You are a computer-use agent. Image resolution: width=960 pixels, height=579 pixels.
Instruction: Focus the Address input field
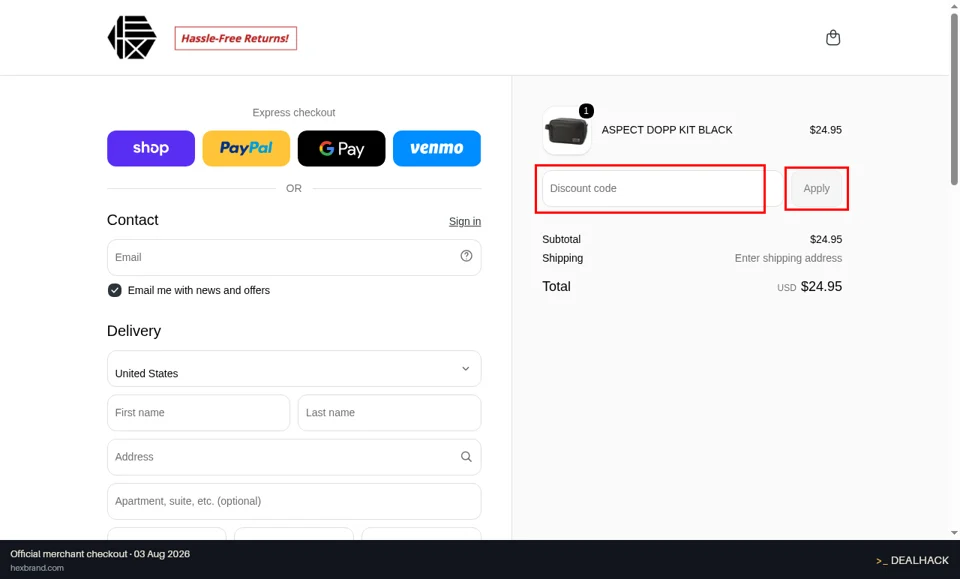294,457
